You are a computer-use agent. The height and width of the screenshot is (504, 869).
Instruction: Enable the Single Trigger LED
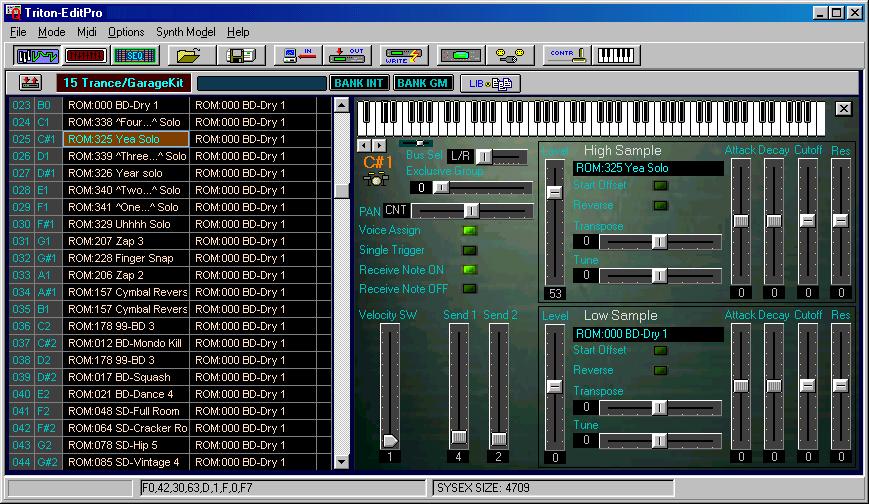coord(468,251)
